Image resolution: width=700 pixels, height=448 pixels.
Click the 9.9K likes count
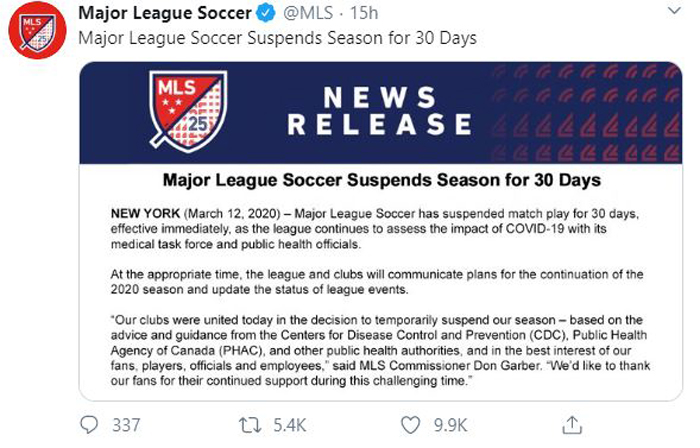450,425
